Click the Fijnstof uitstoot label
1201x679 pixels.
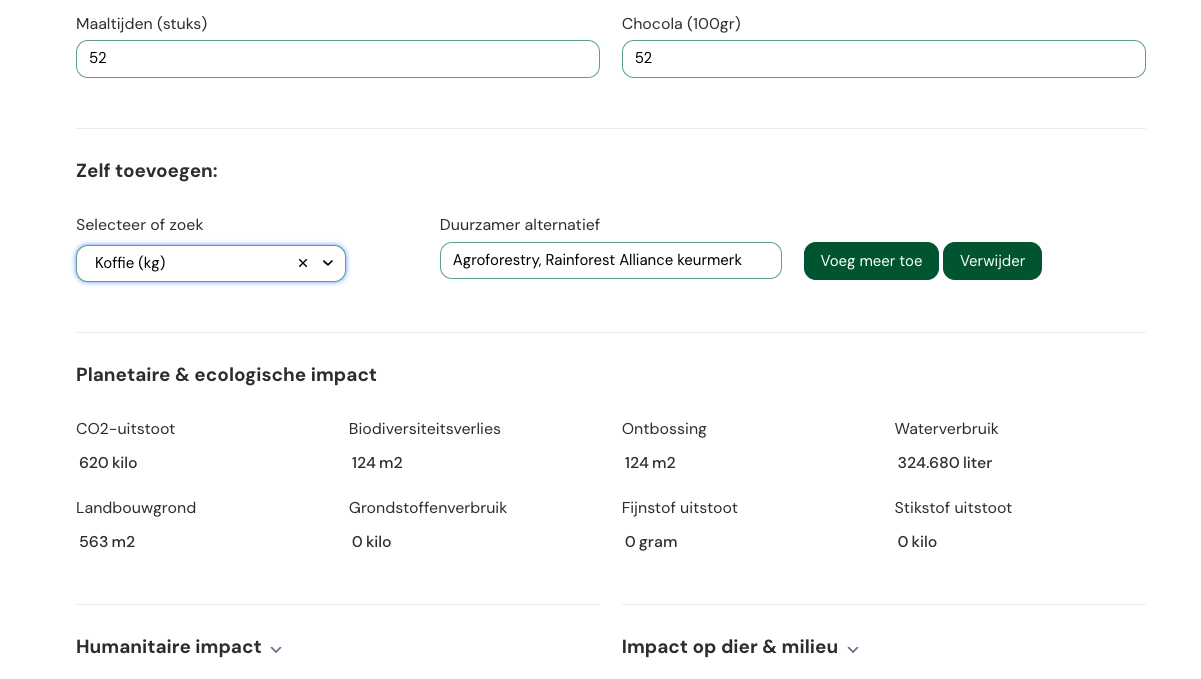(x=679, y=508)
